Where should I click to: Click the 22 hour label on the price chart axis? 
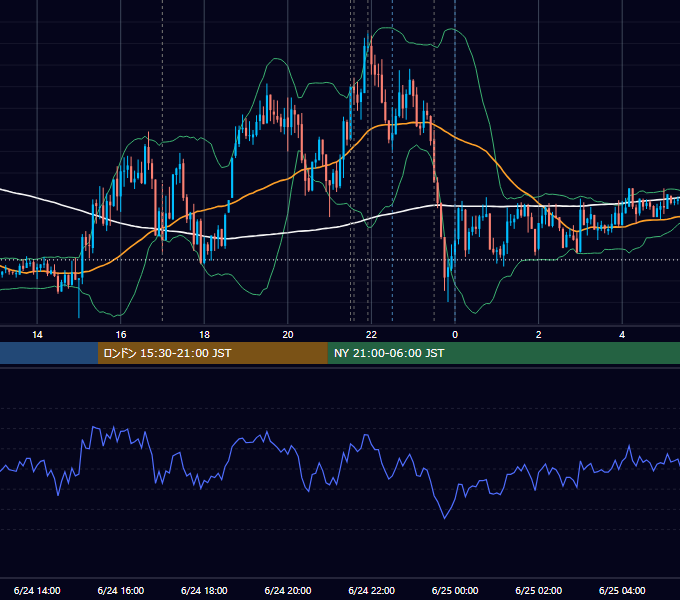pos(371,335)
